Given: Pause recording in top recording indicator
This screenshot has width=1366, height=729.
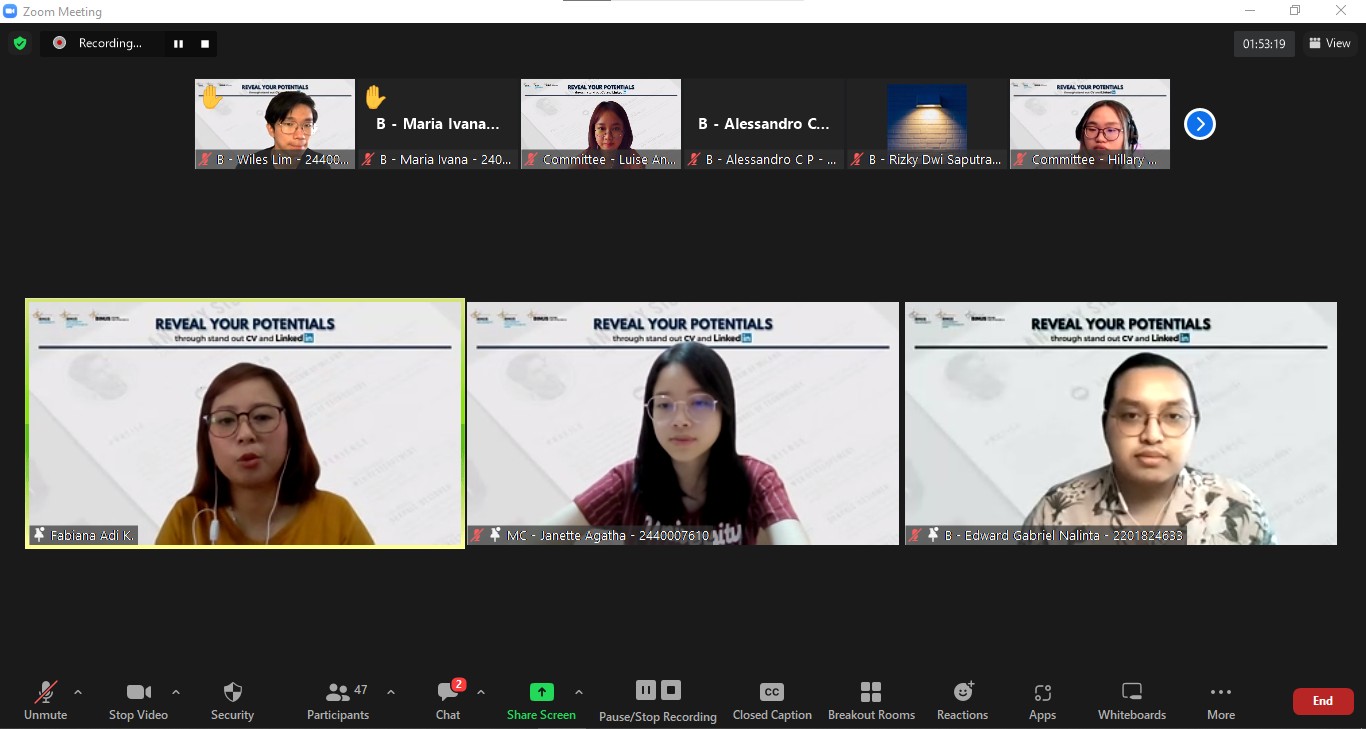Looking at the screenshot, I should 178,43.
